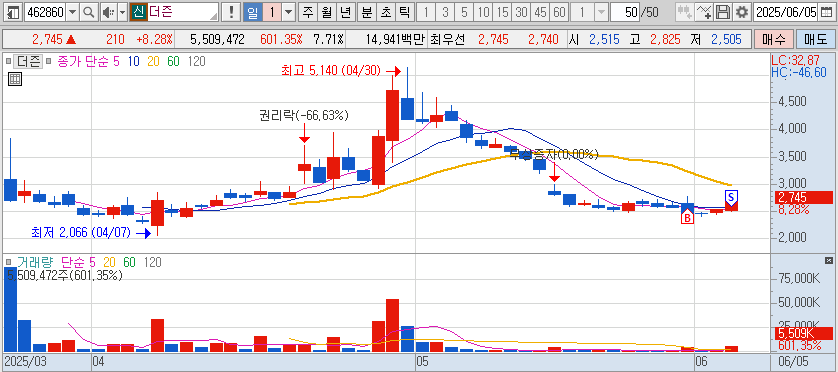Click the grey 120 moving average label in the price chart

pyautogui.click(x=197, y=62)
